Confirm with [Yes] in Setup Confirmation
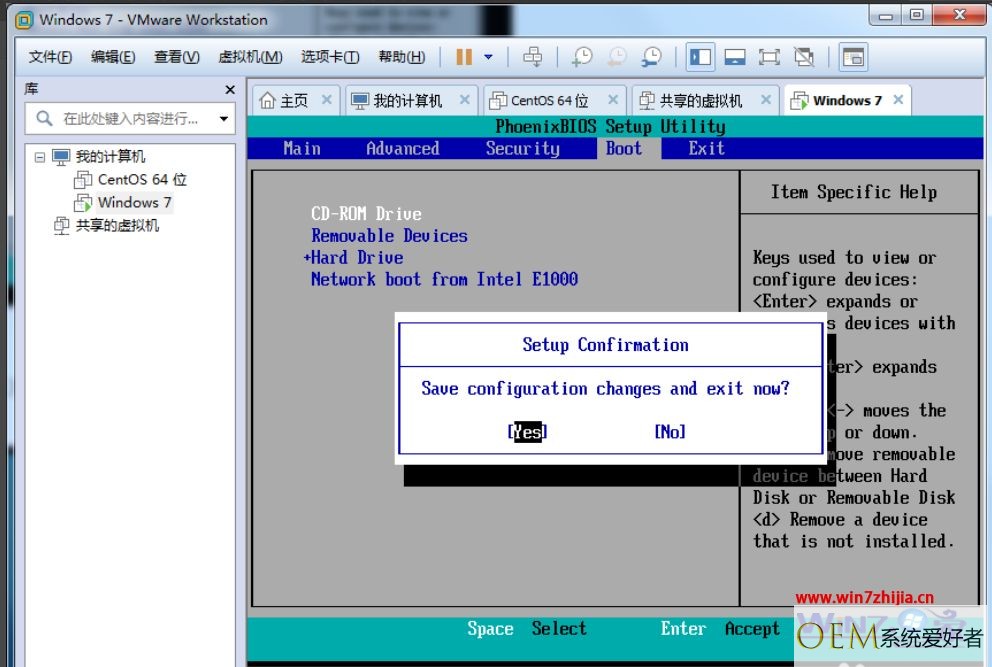The image size is (992, 667). coord(527,432)
